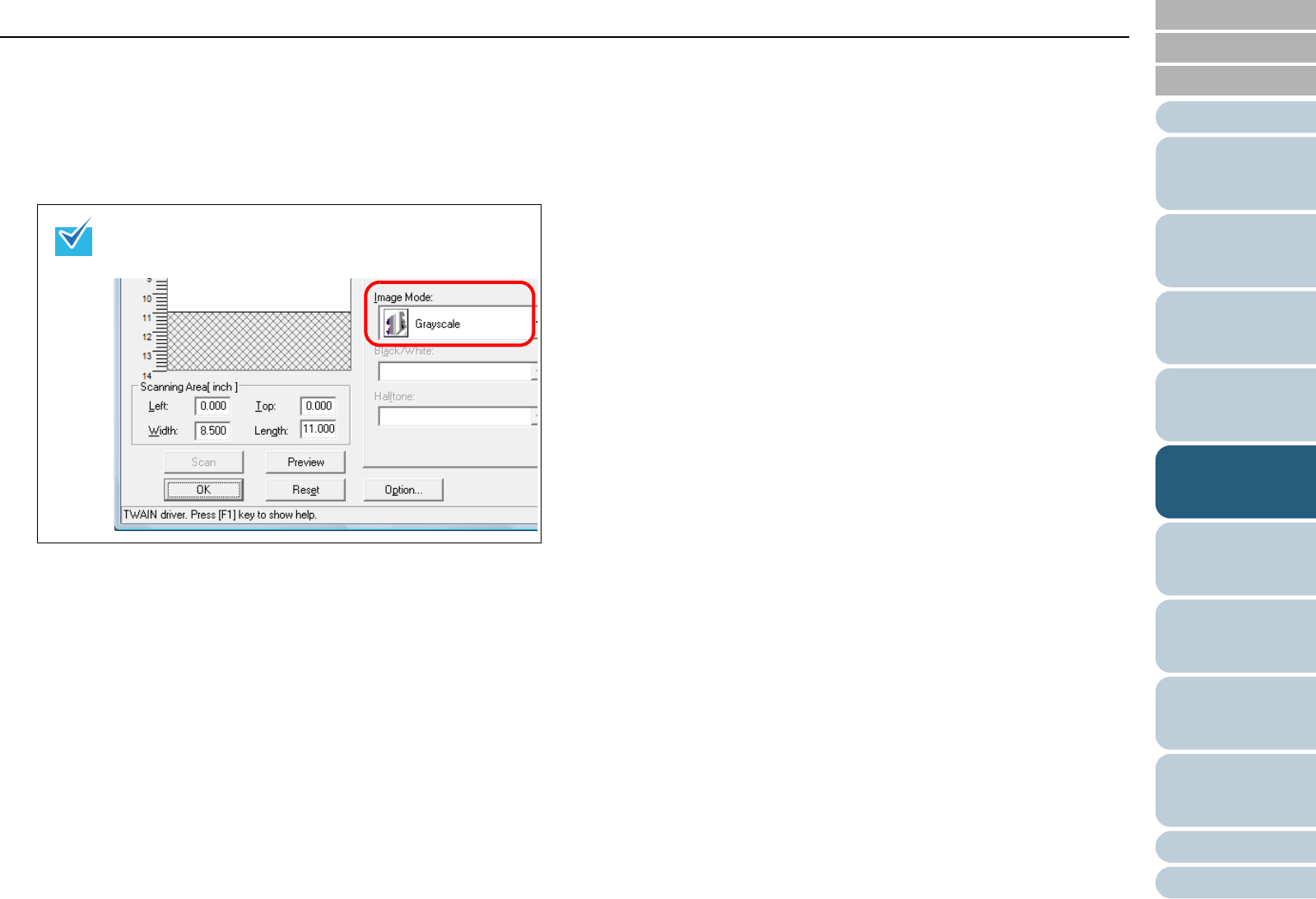Click the Scanning Area group label
This screenshot has width=1316, height=899.
(x=188, y=387)
